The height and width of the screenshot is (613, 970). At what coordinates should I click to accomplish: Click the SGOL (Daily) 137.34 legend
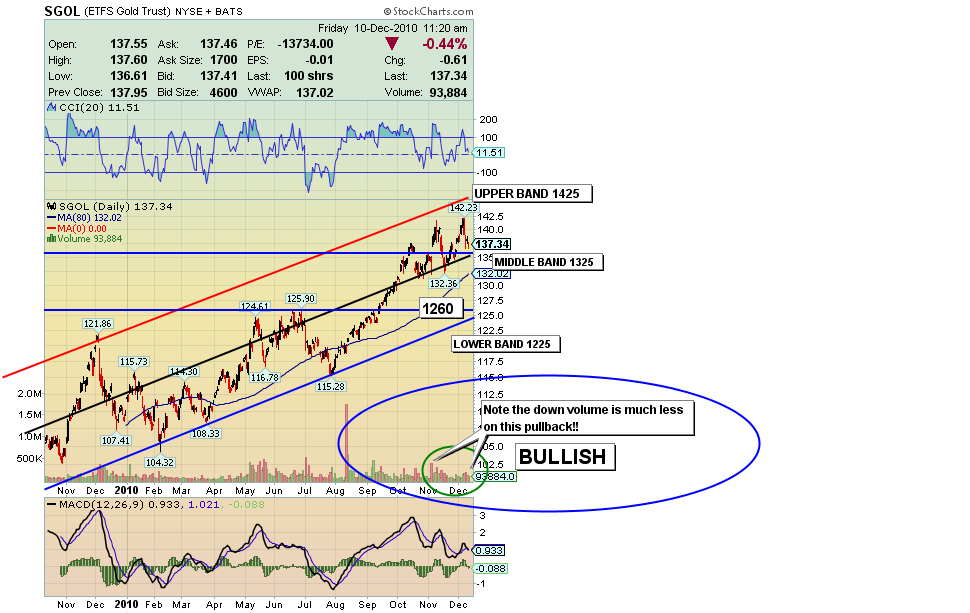[115, 207]
